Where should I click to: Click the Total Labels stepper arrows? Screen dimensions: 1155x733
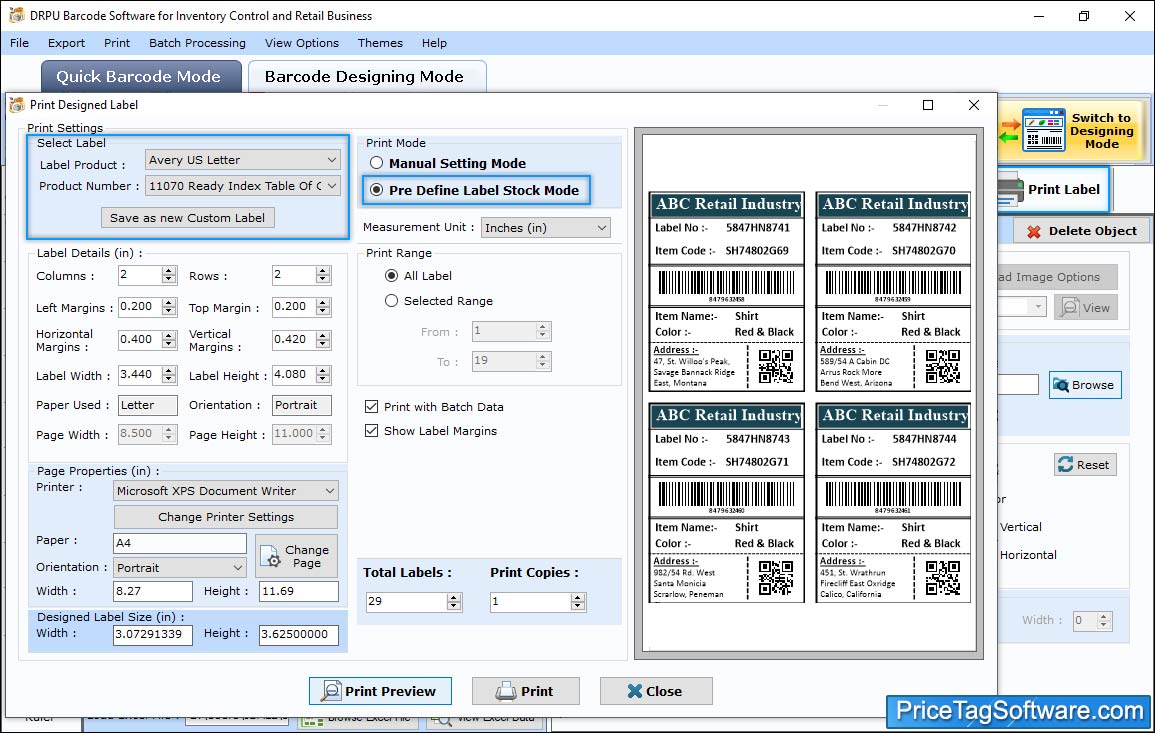pyautogui.click(x=454, y=602)
